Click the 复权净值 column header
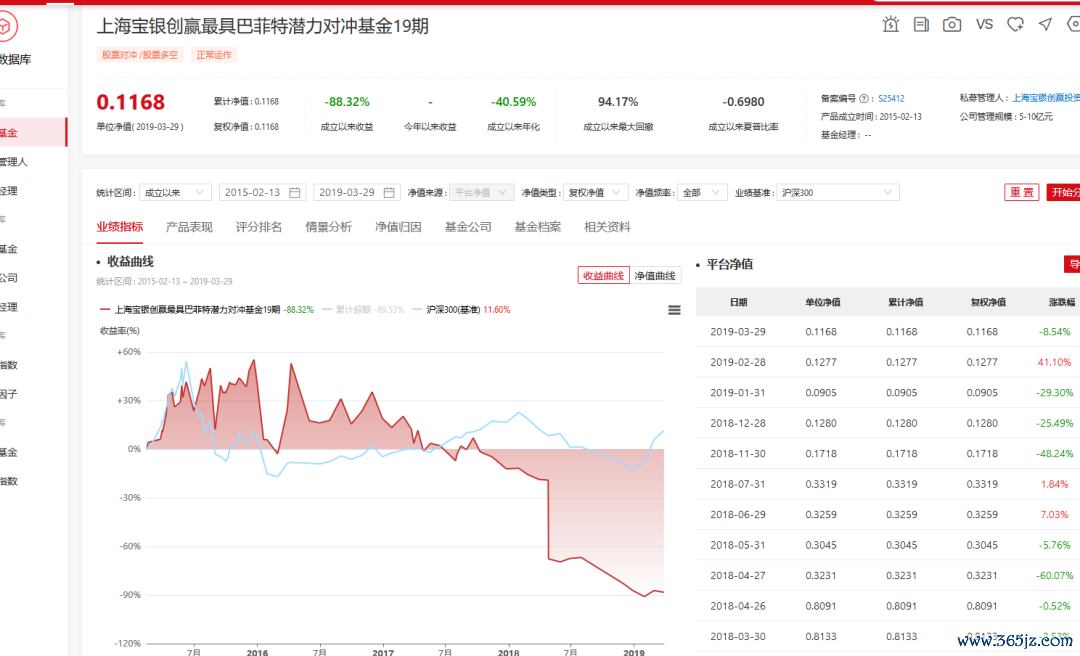Viewport: 1080px width, 656px height. point(988,303)
